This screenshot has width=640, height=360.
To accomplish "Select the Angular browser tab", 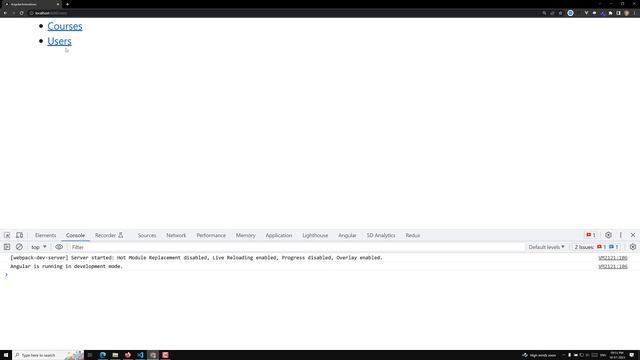I will pos(31,4).
